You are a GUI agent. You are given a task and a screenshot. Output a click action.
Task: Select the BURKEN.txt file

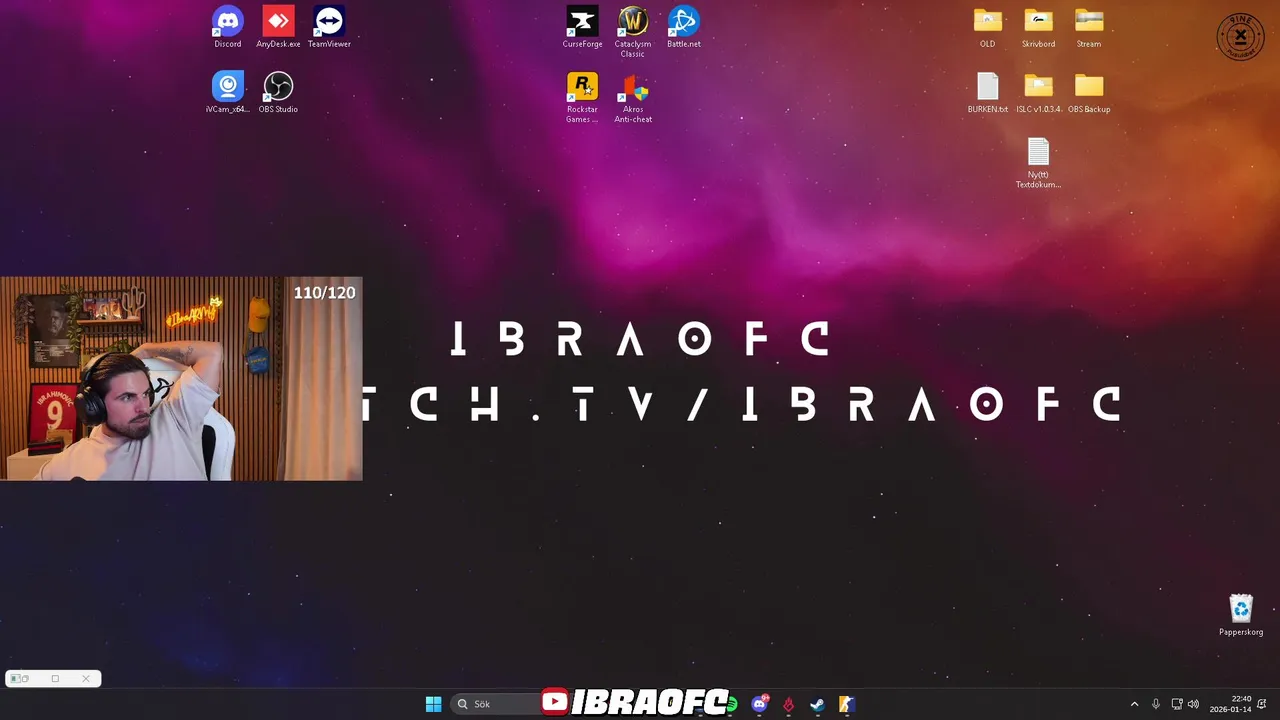pos(987,92)
